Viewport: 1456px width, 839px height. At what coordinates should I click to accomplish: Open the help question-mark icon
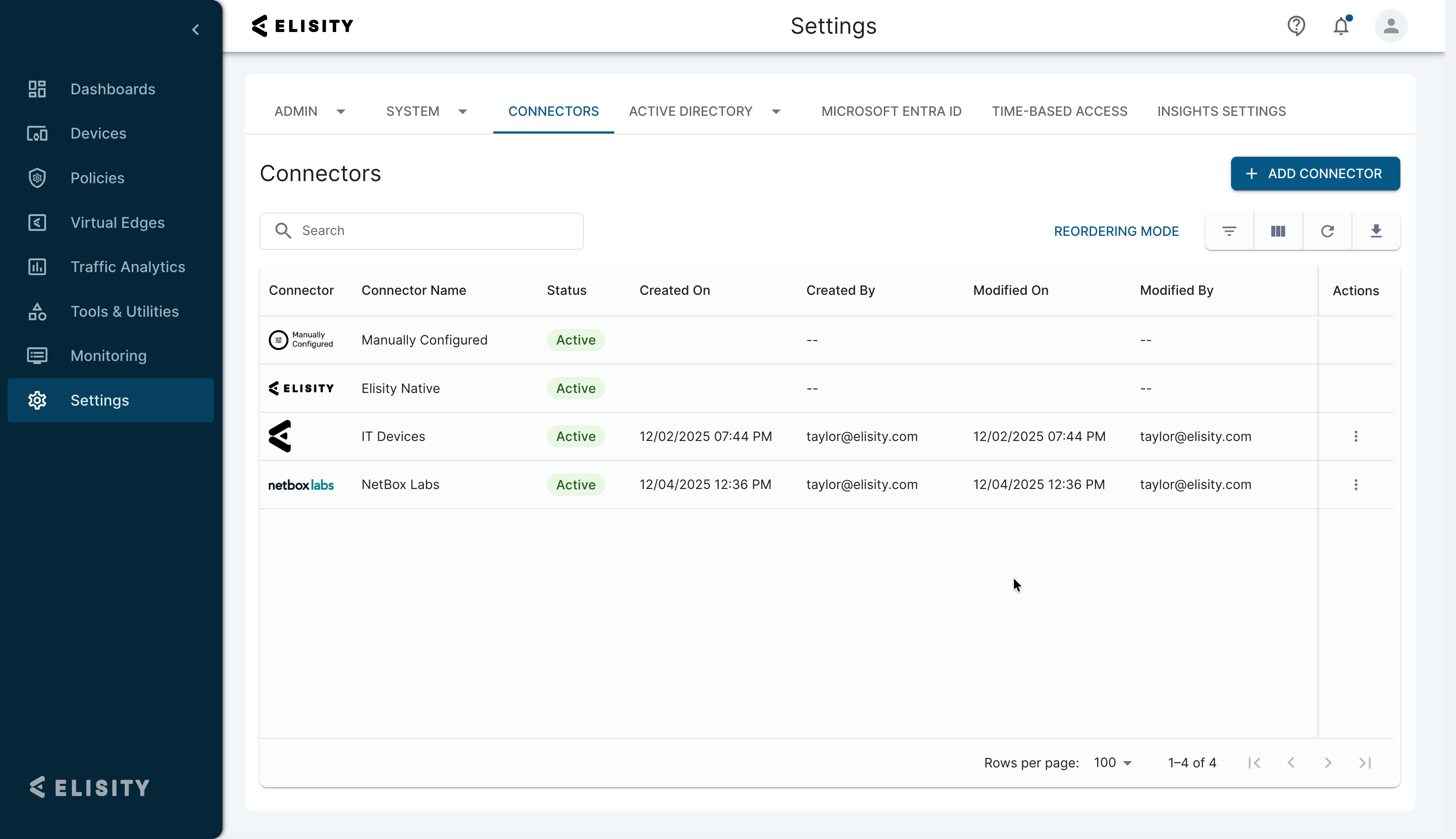pos(1296,26)
